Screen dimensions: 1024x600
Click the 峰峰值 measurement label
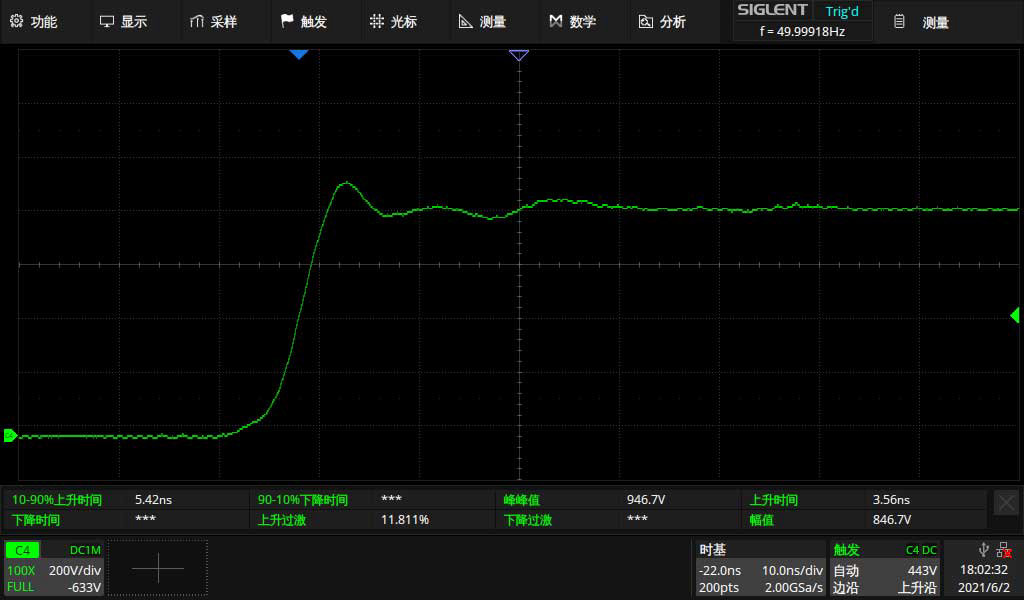521,500
